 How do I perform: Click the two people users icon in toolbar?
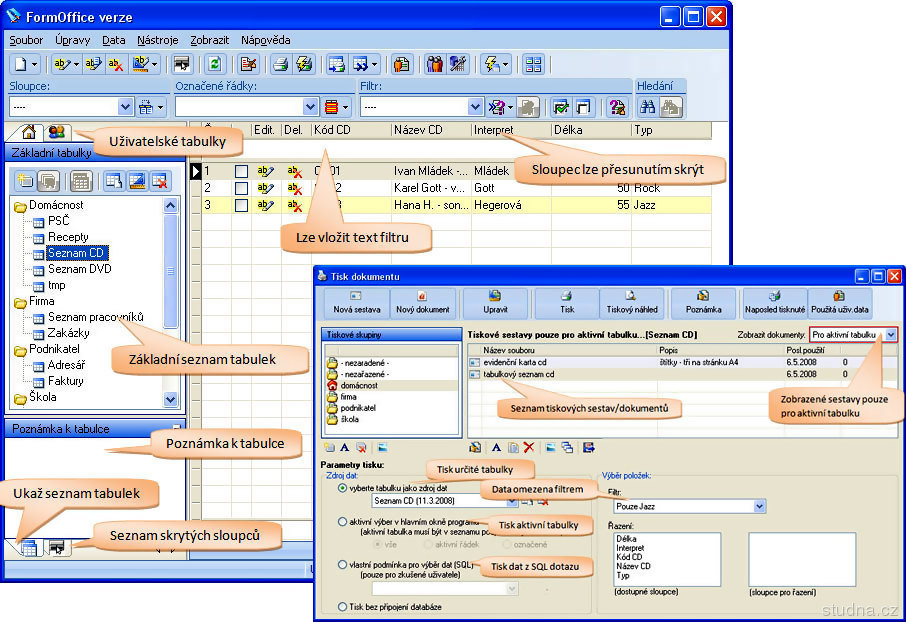click(434, 64)
